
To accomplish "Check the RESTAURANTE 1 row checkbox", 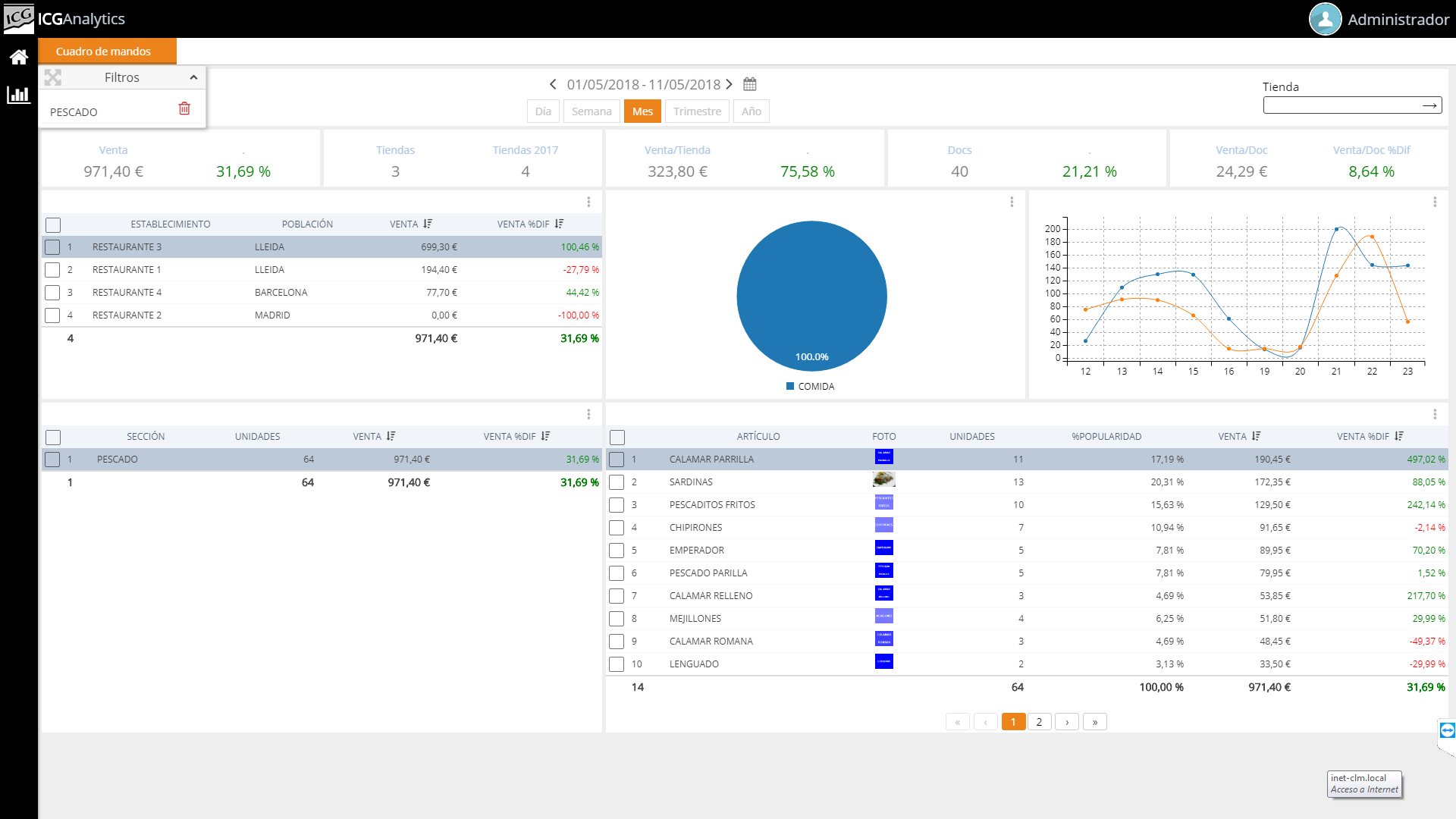I will click(x=52, y=270).
